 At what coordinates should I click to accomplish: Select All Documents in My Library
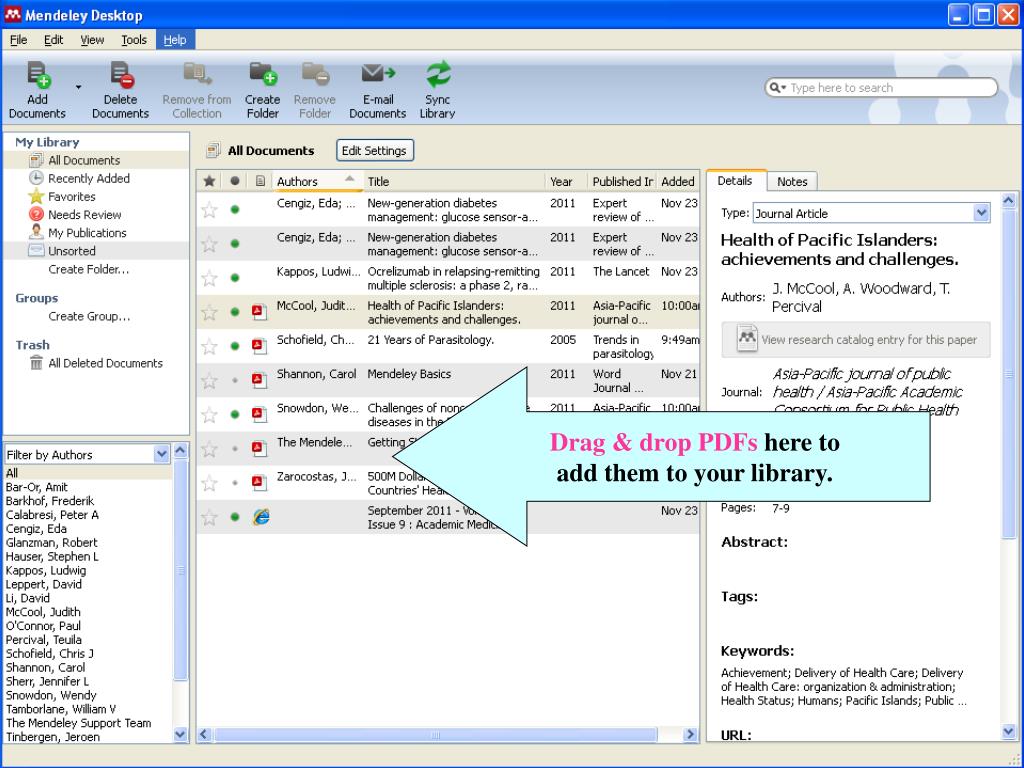tap(84, 160)
